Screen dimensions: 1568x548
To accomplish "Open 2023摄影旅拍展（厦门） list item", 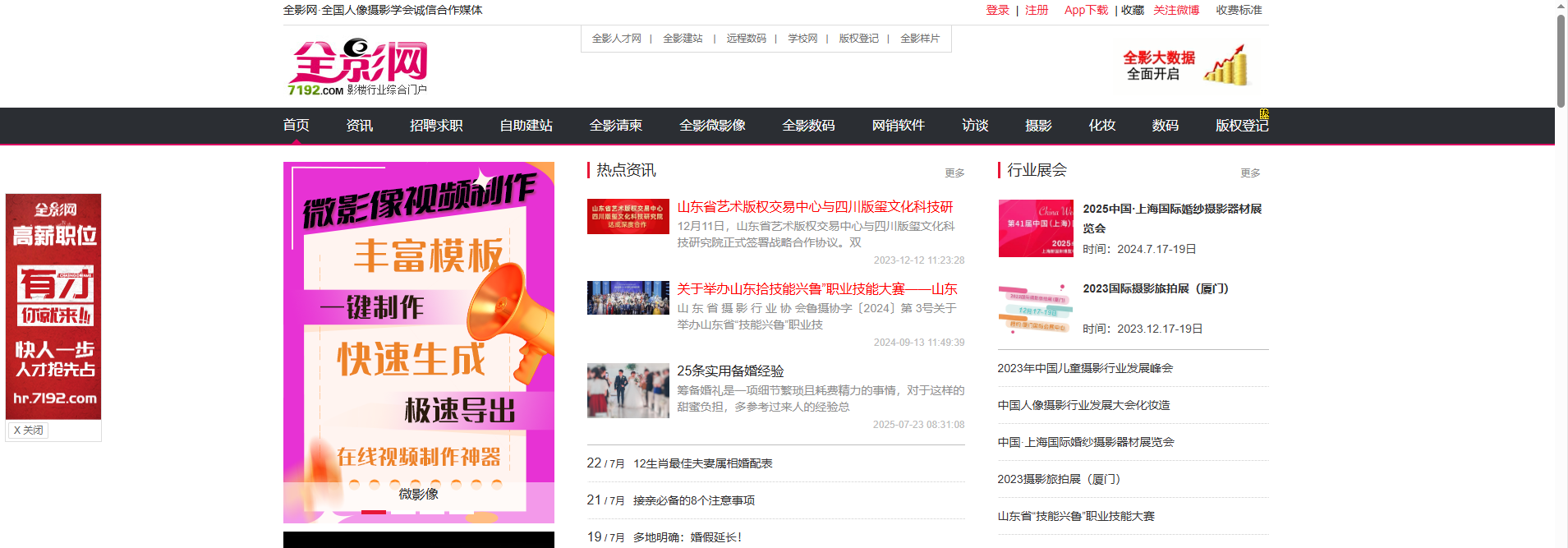I will 1059,479.
